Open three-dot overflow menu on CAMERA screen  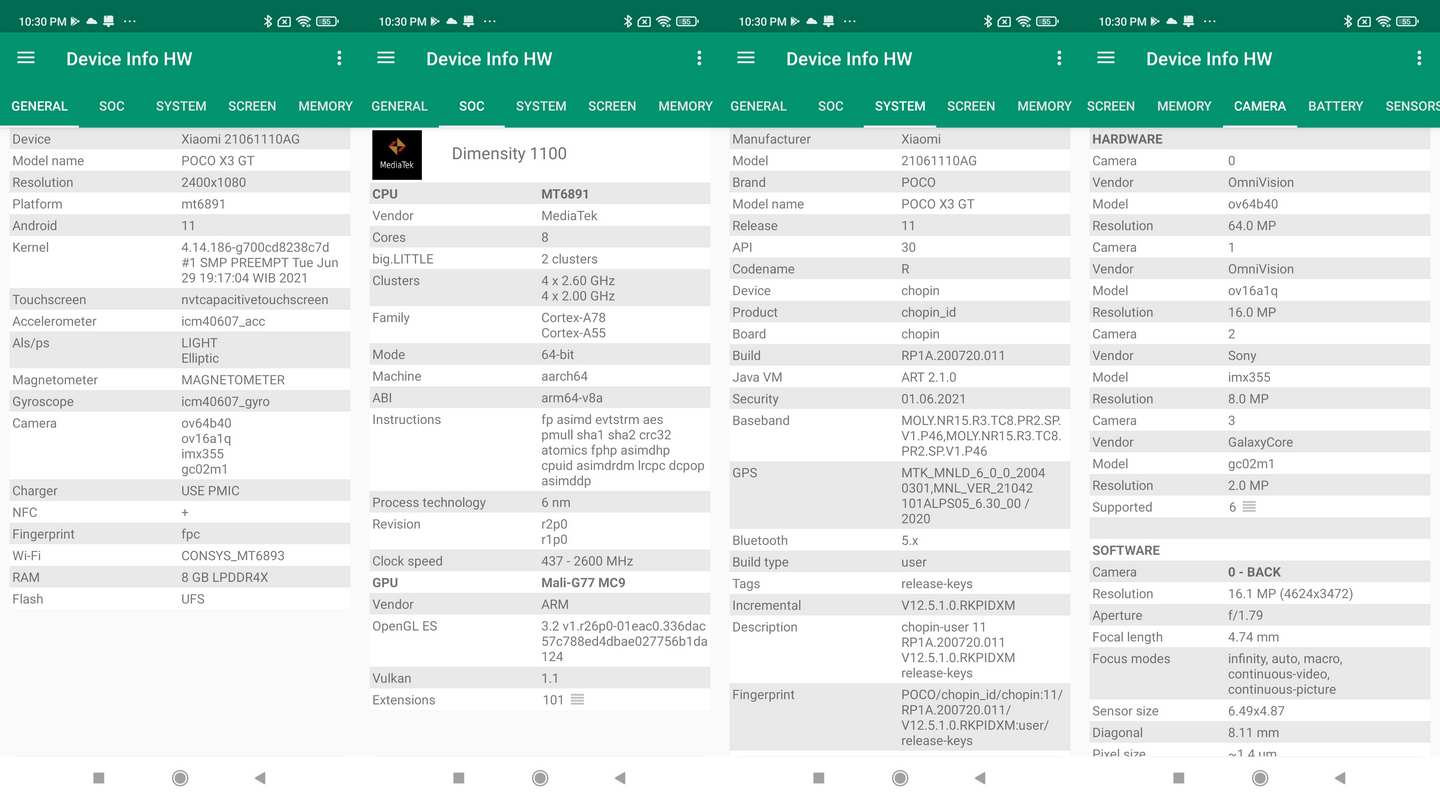1419,58
